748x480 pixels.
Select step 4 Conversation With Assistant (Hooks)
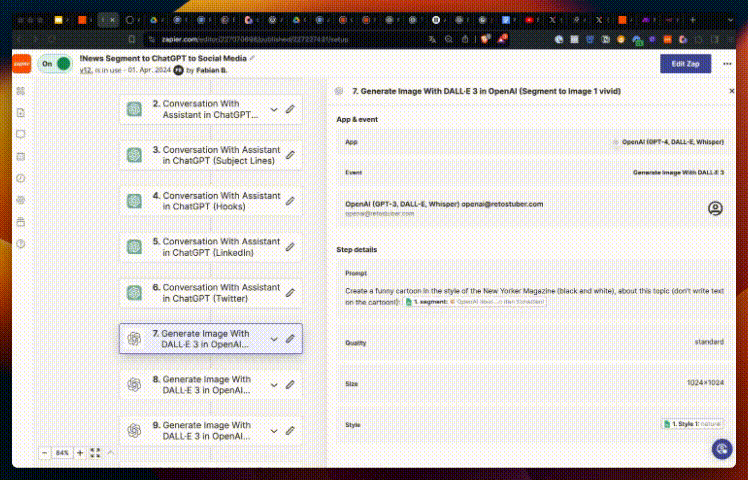tap(211, 201)
